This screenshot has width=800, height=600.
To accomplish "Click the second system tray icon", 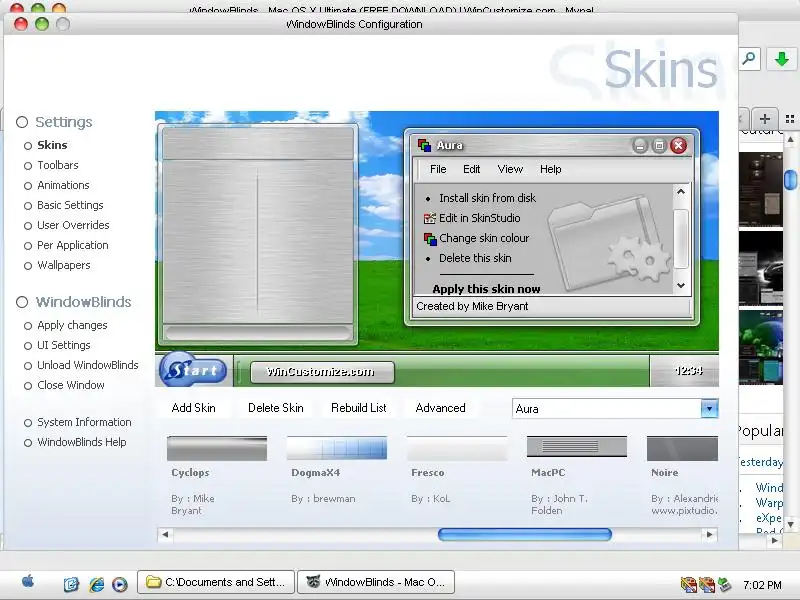I will pos(707,584).
